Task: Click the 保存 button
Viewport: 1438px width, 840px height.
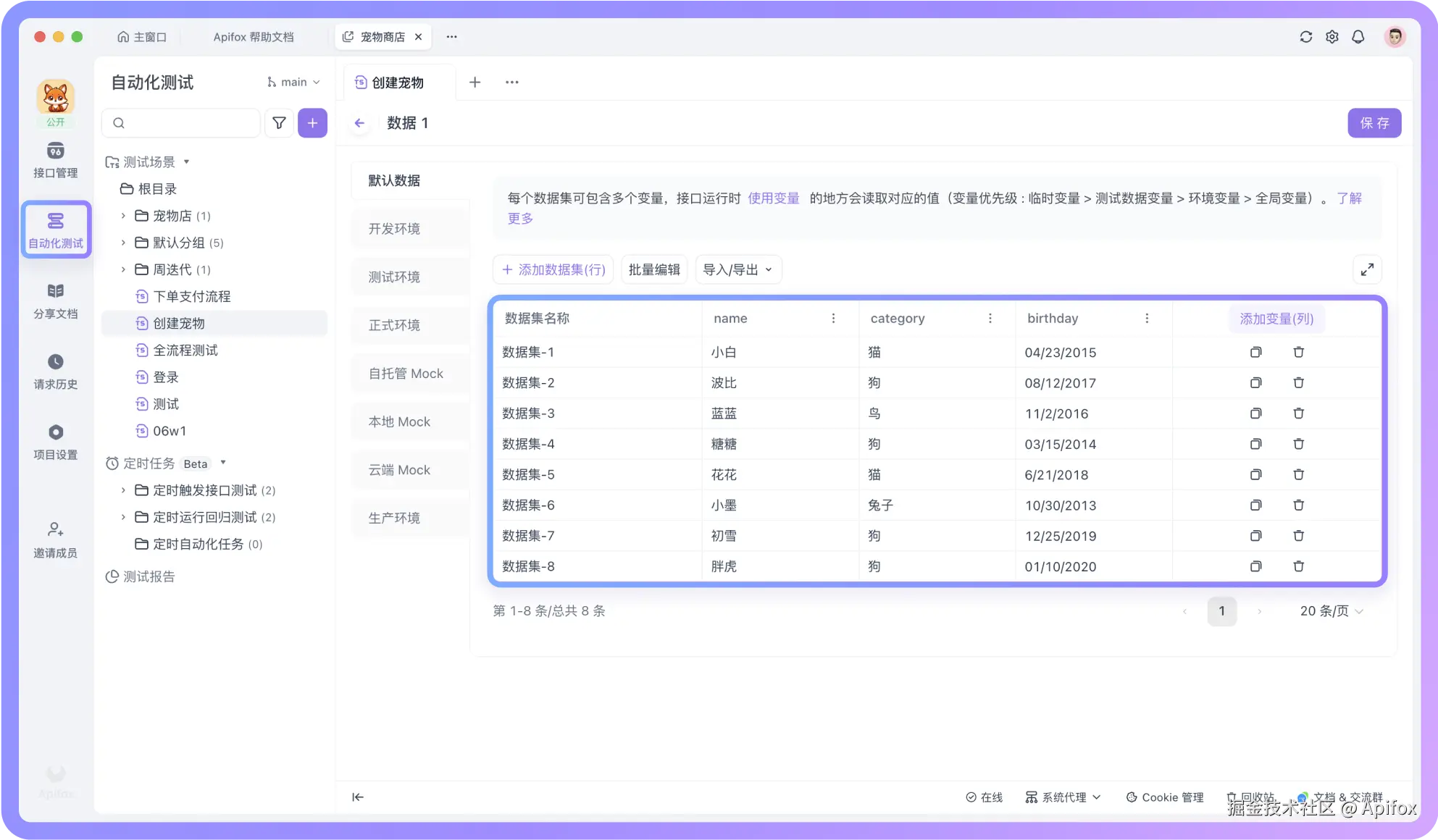Action: pyautogui.click(x=1374, y=123)
